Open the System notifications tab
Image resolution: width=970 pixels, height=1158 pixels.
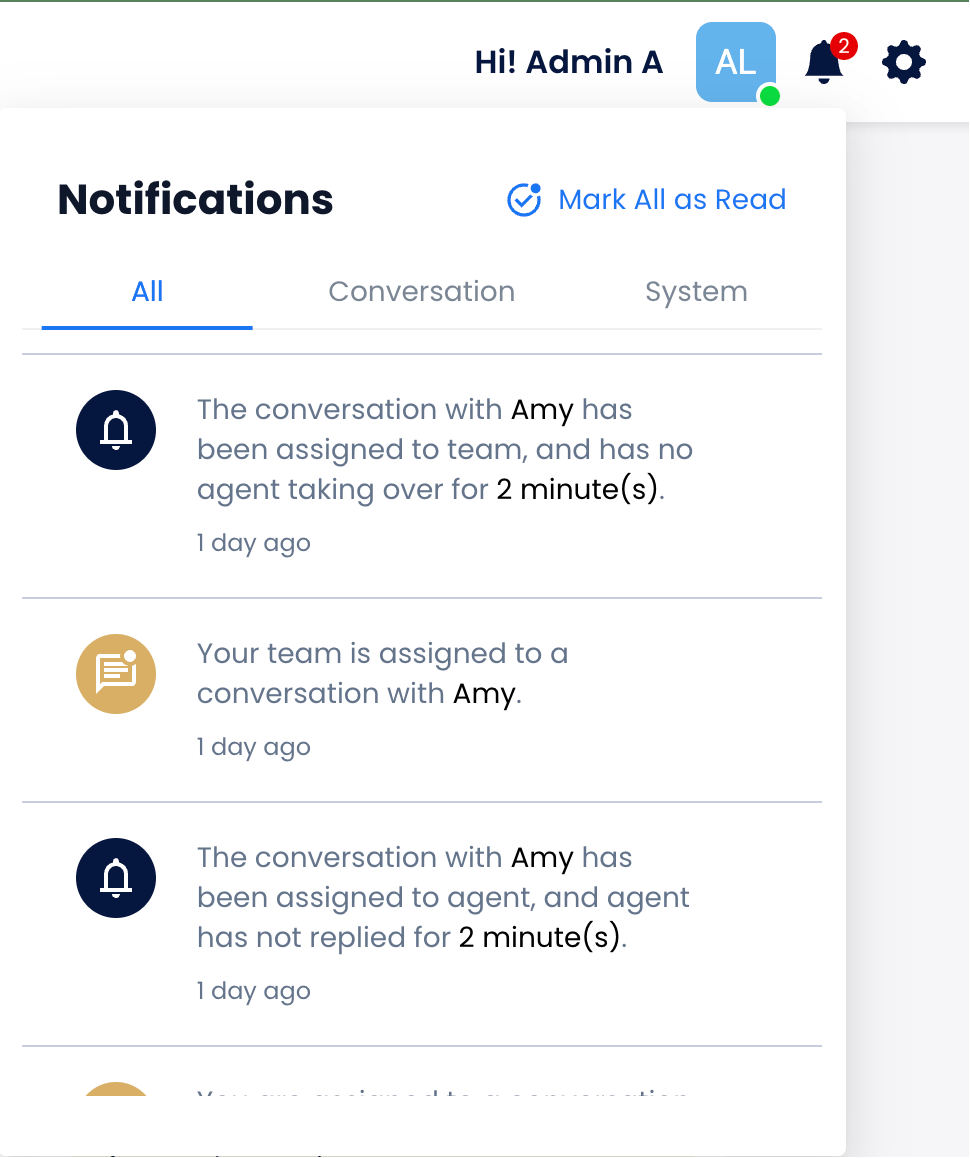pos(696,292)
